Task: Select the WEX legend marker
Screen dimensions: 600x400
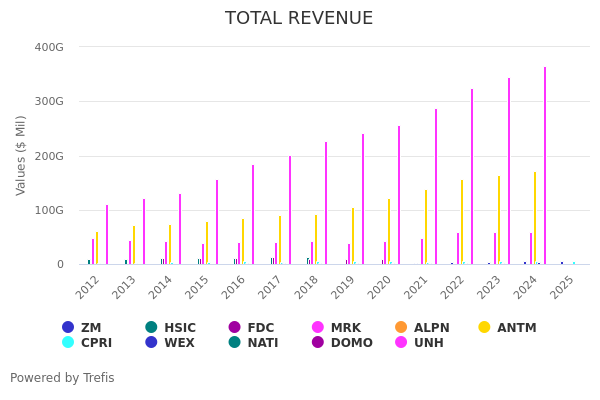Action: (151, 343)
